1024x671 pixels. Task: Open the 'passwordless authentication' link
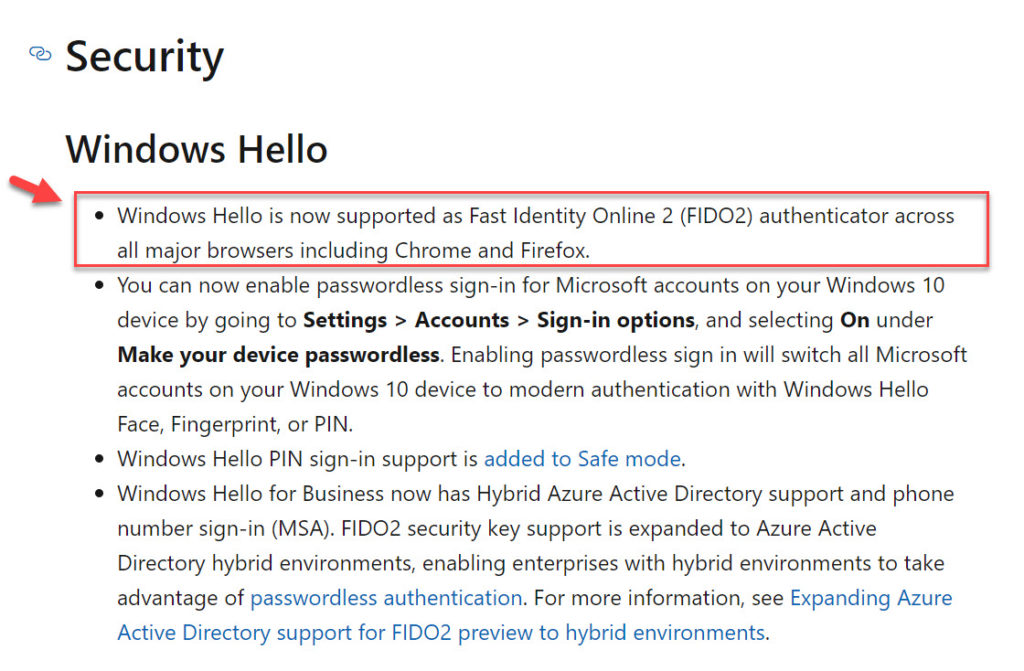tap(386, 598)
